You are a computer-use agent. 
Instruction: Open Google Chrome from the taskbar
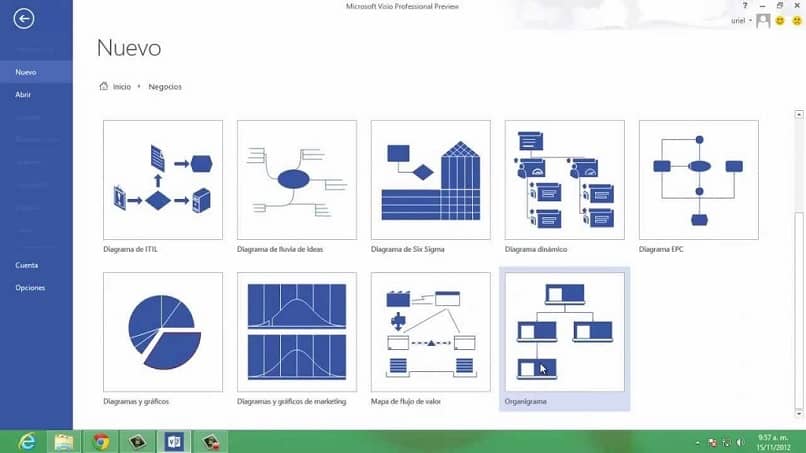pyautogui.click(x=101, y=442)
